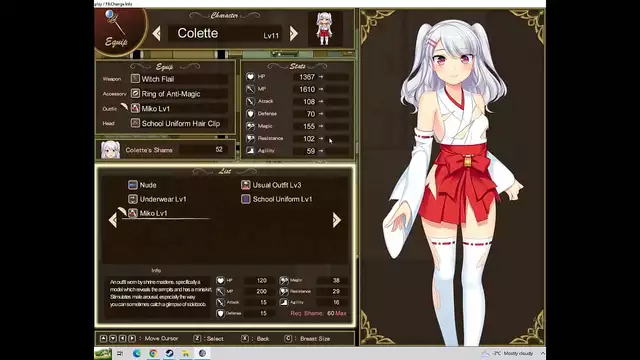
Task: Click the School Uniform Lv1 list icon
Action: 245,199
